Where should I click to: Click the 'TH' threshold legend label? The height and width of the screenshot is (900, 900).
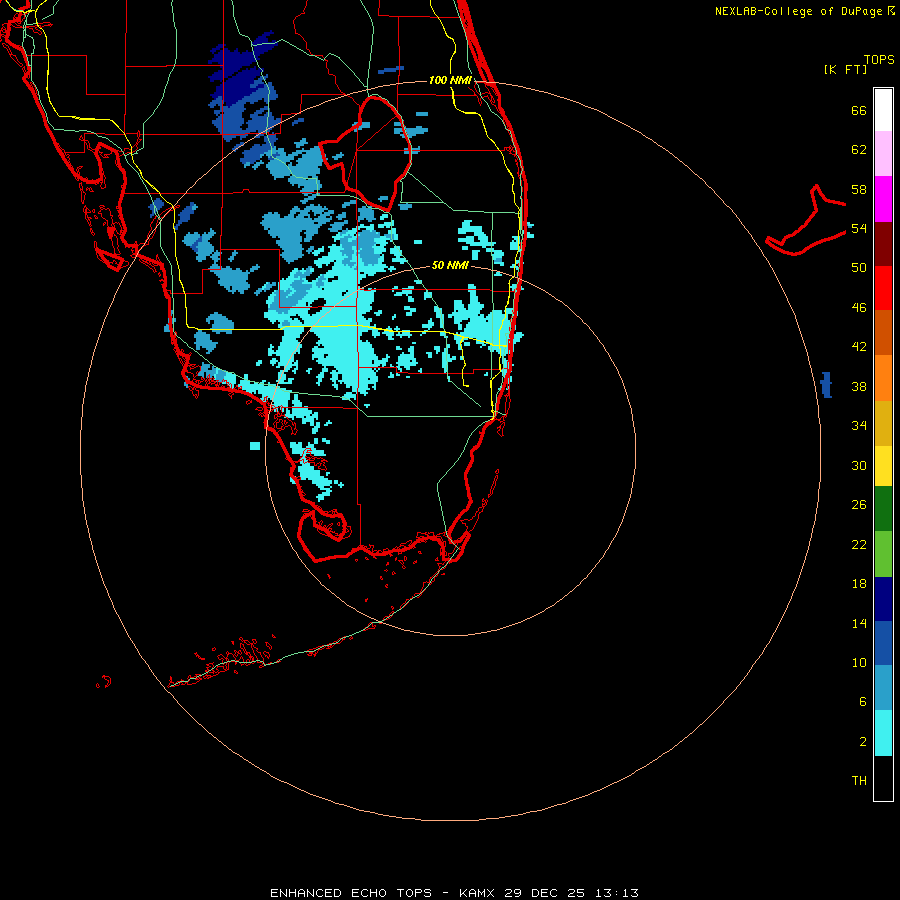[x=859, y=781]
